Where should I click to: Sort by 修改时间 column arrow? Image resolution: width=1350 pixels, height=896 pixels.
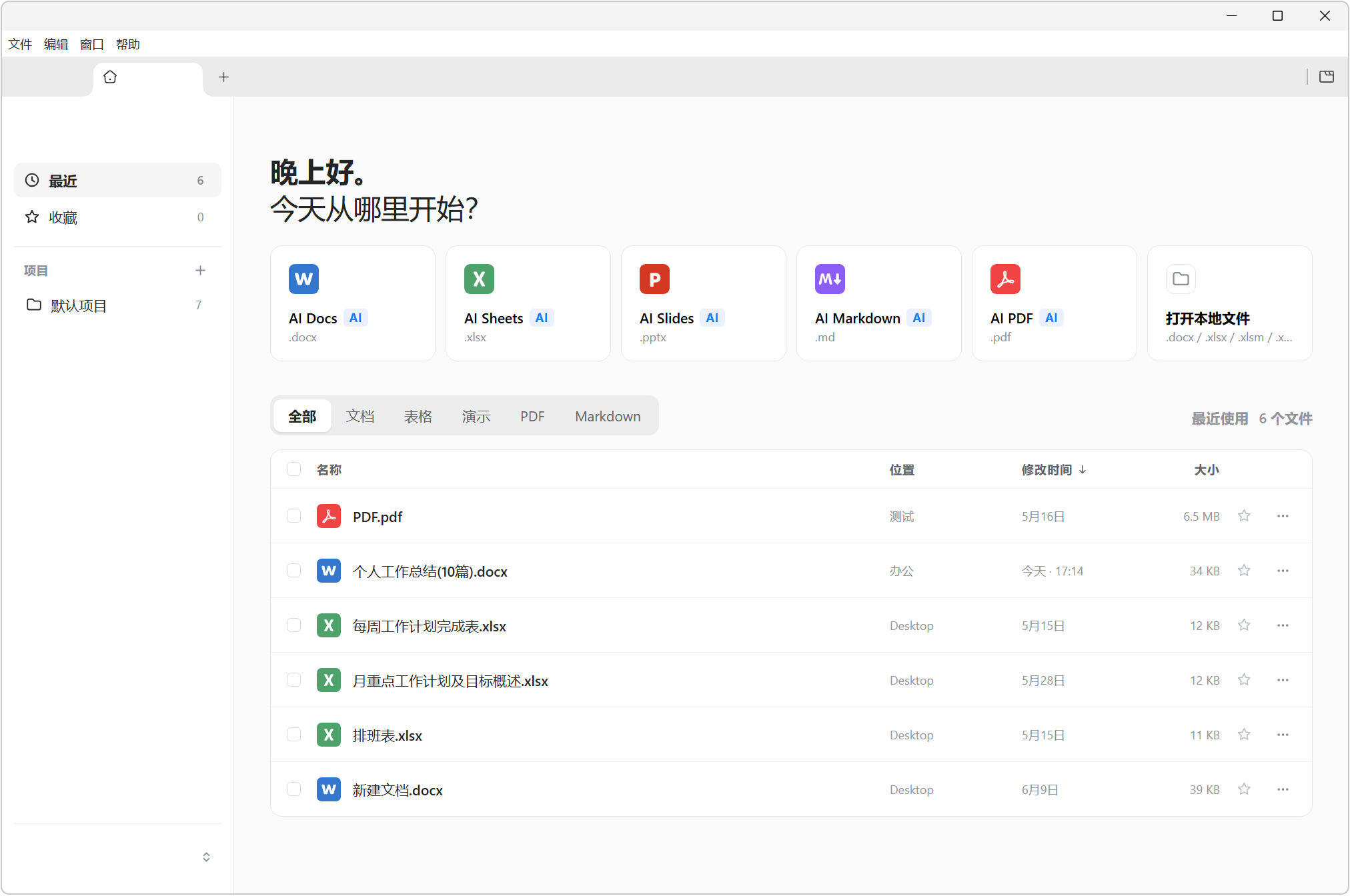pos(1083,470)
